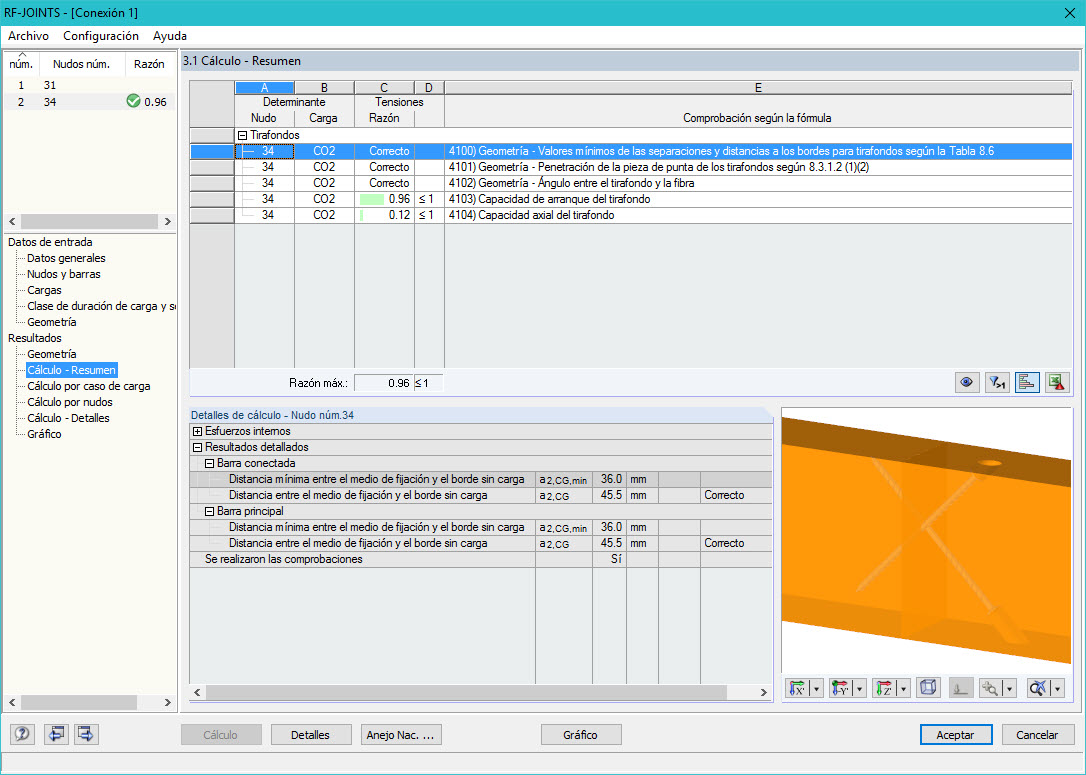
Task: Click the Razón máx. value field
Action: (384, 383)
